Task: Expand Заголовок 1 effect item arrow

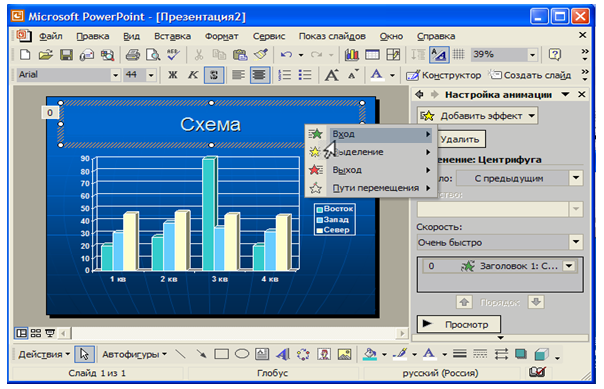Action: [569, 266]
